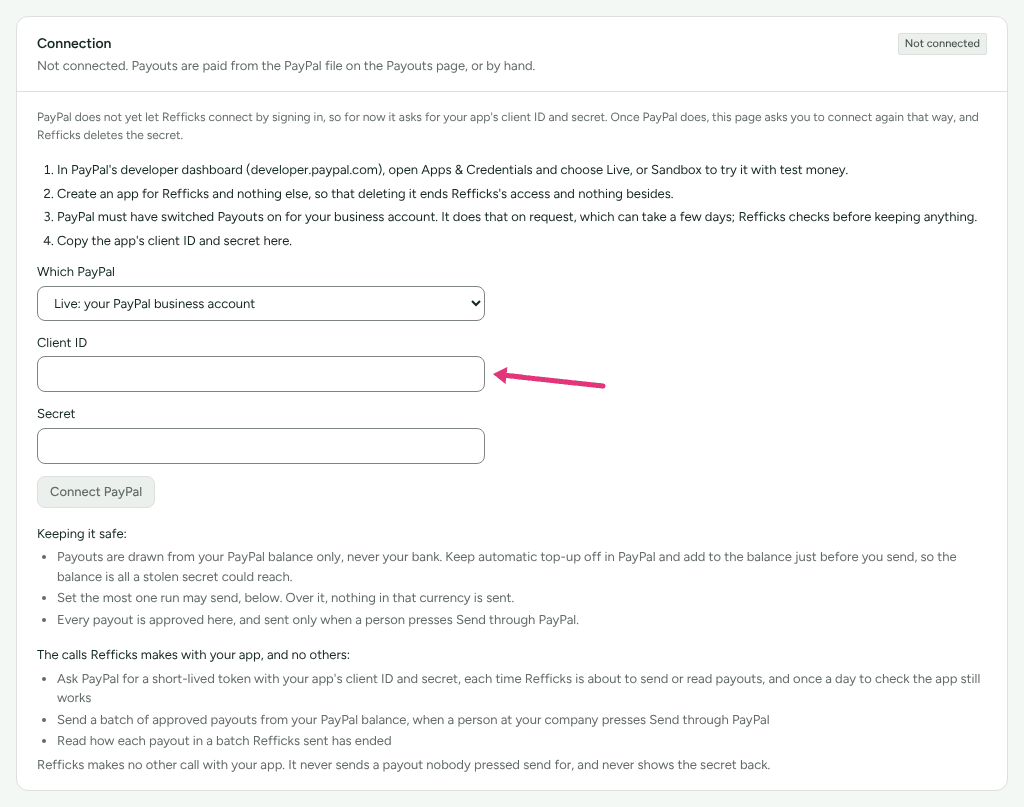This screenshot has height=807, width=1024.
Task: Click 'Read how each payout in a batch' bullet
Action: click(x=224, y=741)
